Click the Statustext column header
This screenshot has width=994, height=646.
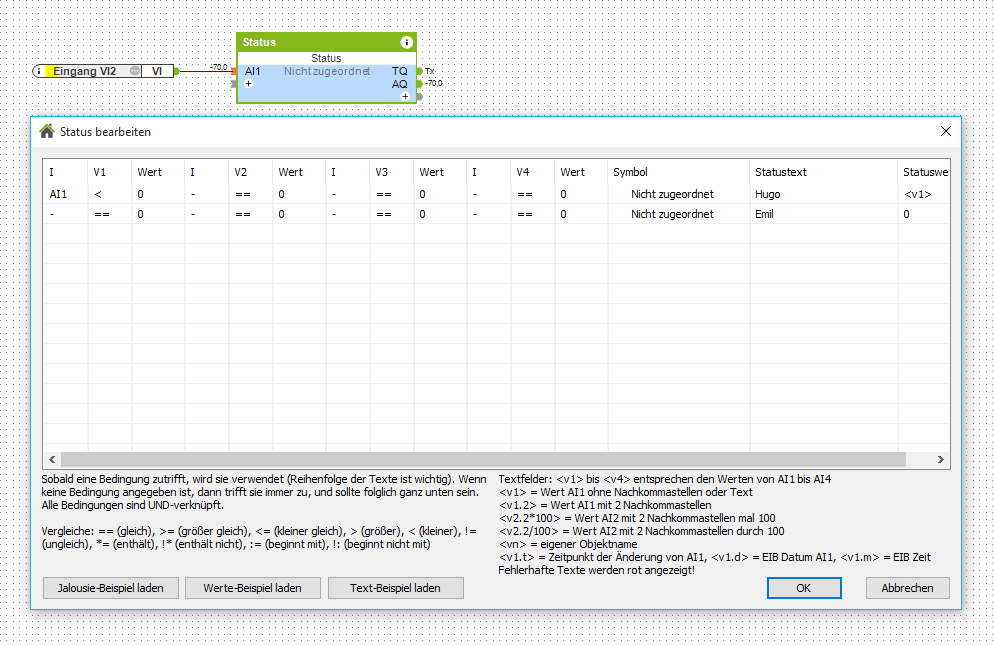tap(823, 172)
